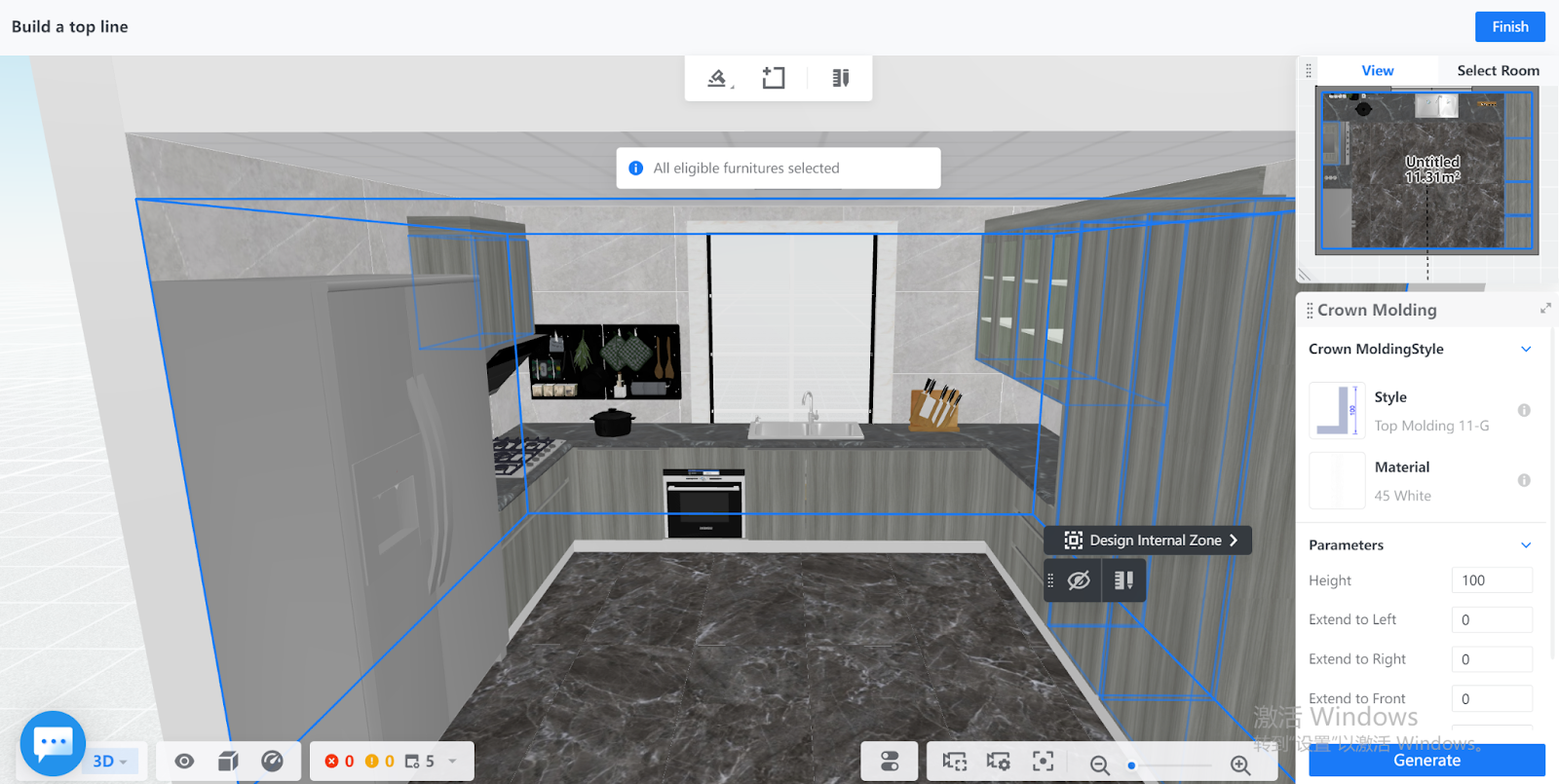Click the "Untitled 11.31m²" room label
The height and width of the screenshot is (784, 1559).
click(x=1432, y=169)
